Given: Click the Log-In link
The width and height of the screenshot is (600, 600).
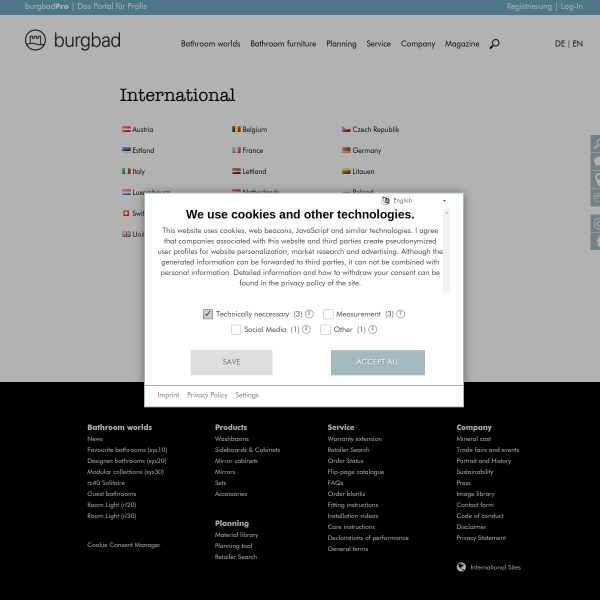Looking at the screenshot, I should pyautogui.click(x=572, y=7).
